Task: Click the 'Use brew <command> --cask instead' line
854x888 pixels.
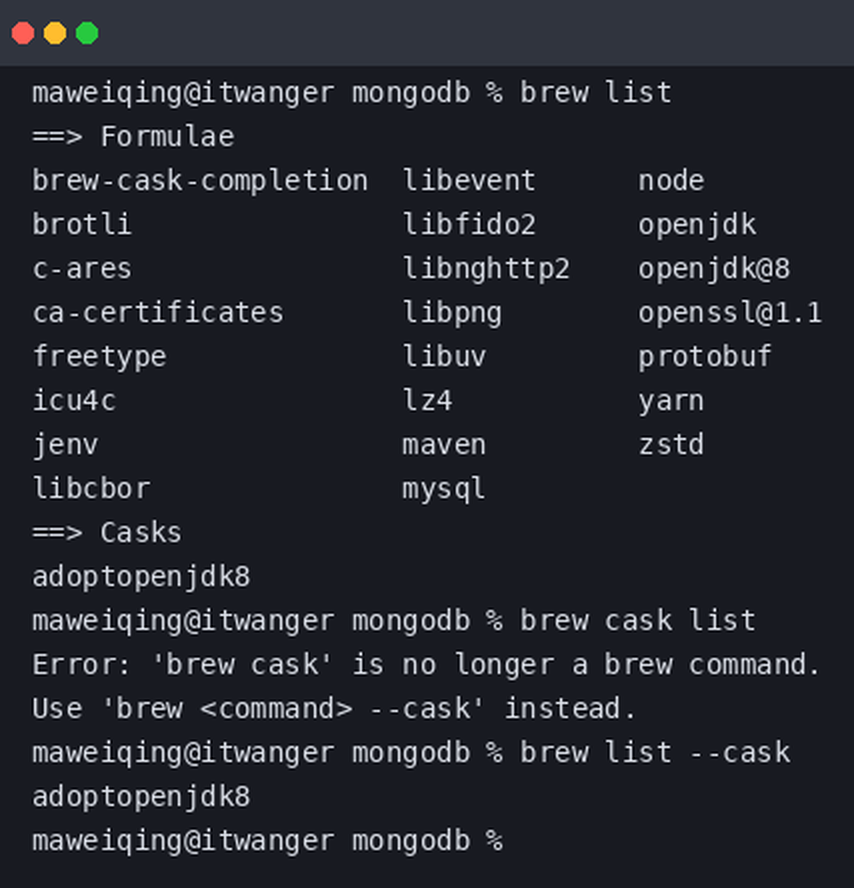Action: pos(334,708)
